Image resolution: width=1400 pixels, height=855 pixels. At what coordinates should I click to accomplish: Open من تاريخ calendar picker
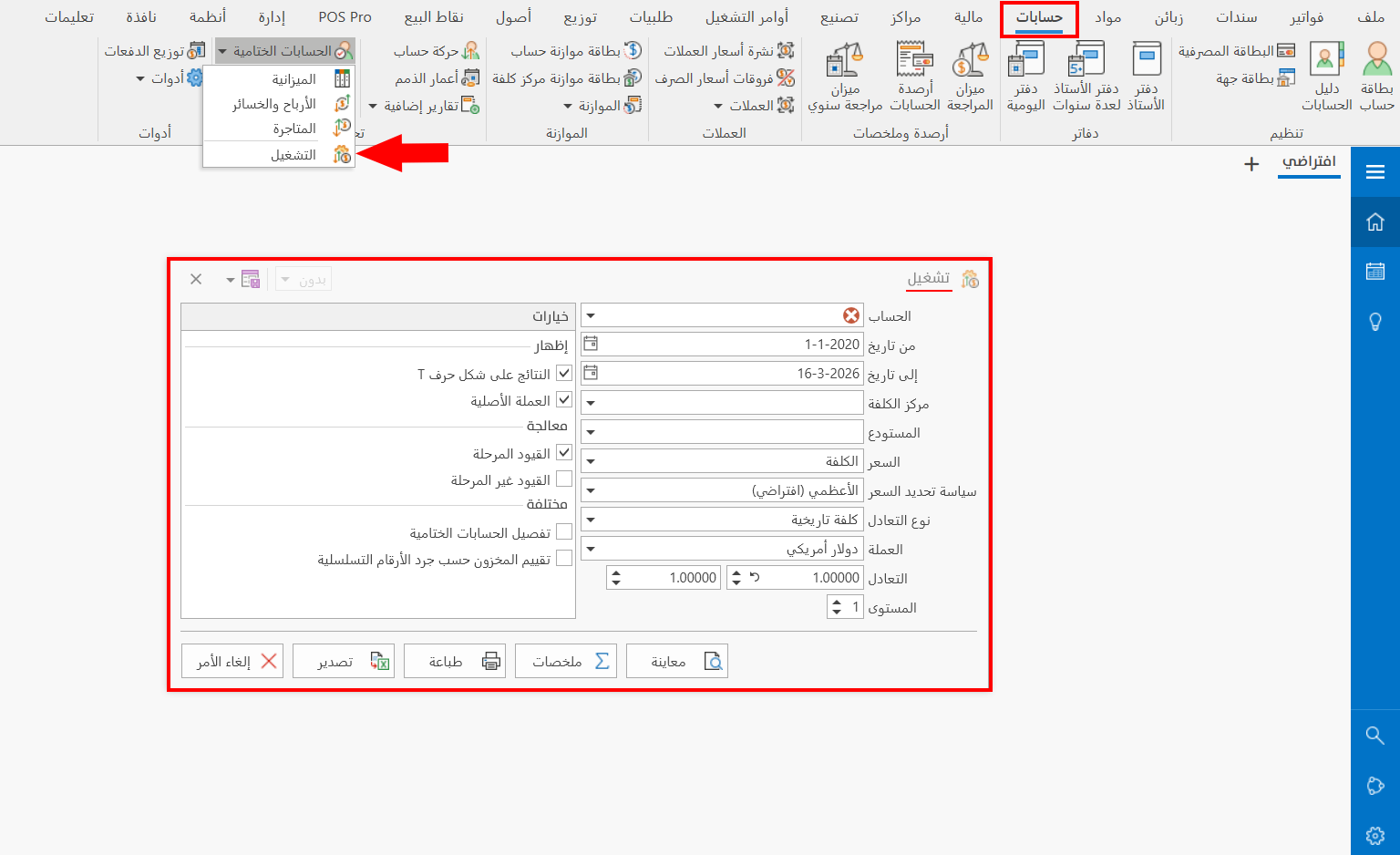(591, 344)
